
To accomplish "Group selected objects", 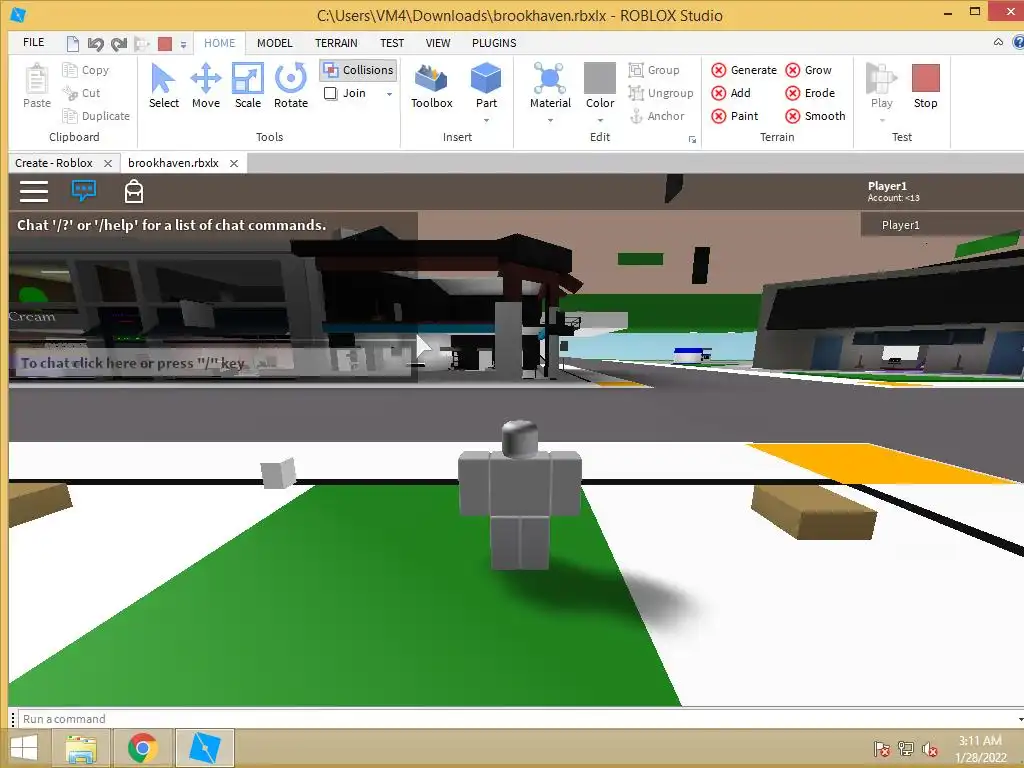I will tap(654, 70).
